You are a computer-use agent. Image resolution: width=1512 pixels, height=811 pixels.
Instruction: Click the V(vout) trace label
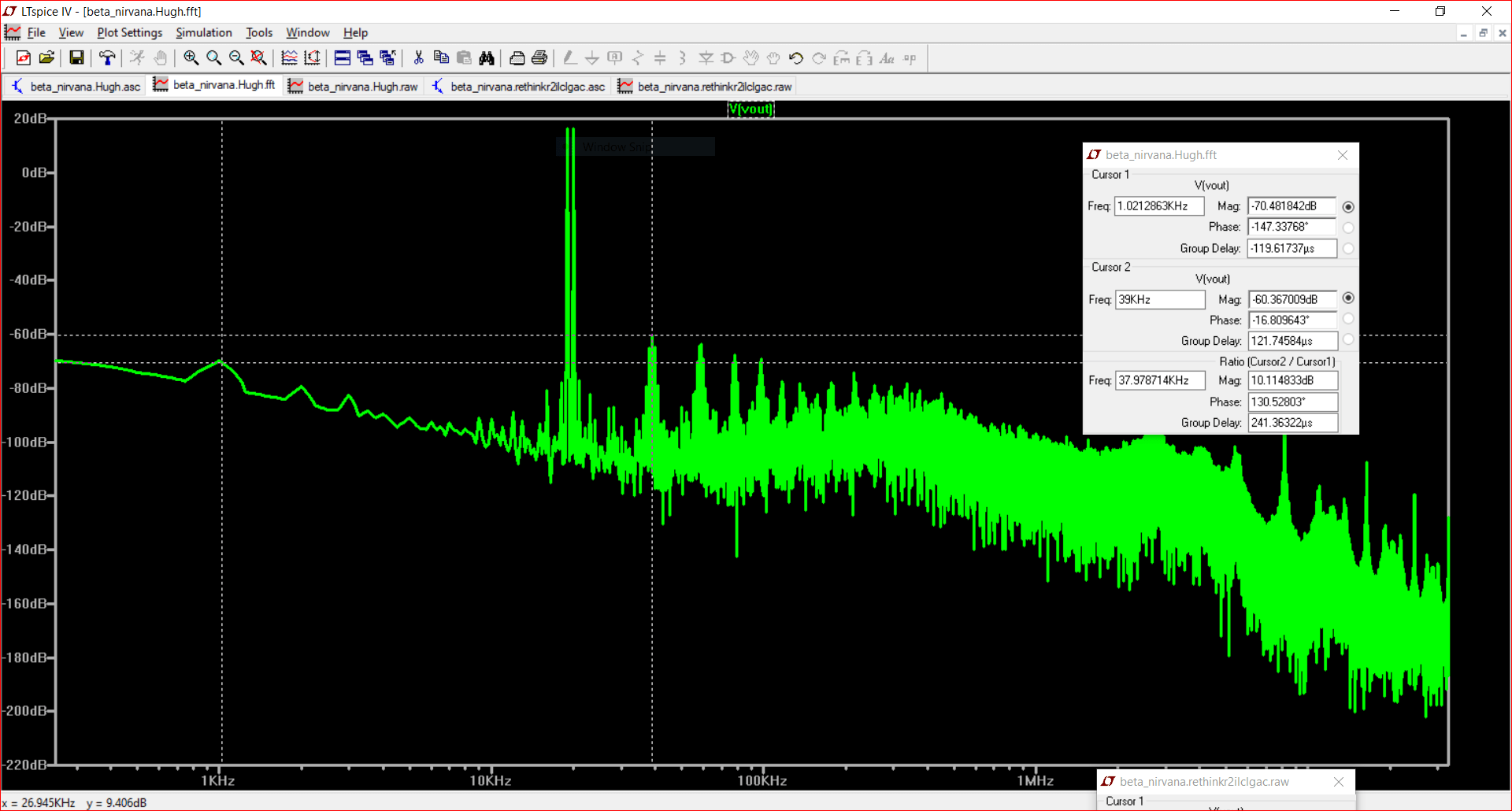pyautogui.click(x=750, y=109)
